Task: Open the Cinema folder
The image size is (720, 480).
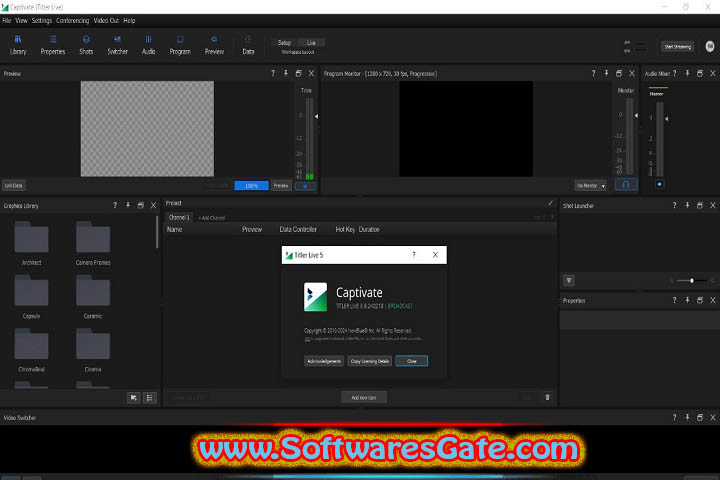Action: pyautogui.click(x=93, y=350)
